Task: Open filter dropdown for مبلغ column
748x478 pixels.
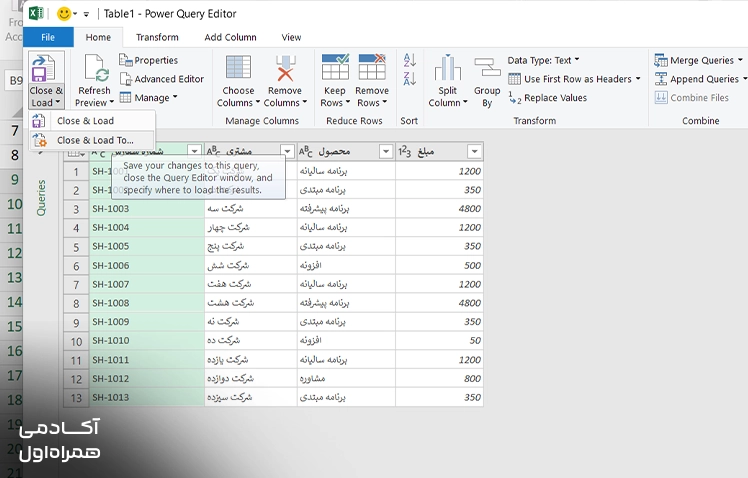Action: [x=474, y=152]
